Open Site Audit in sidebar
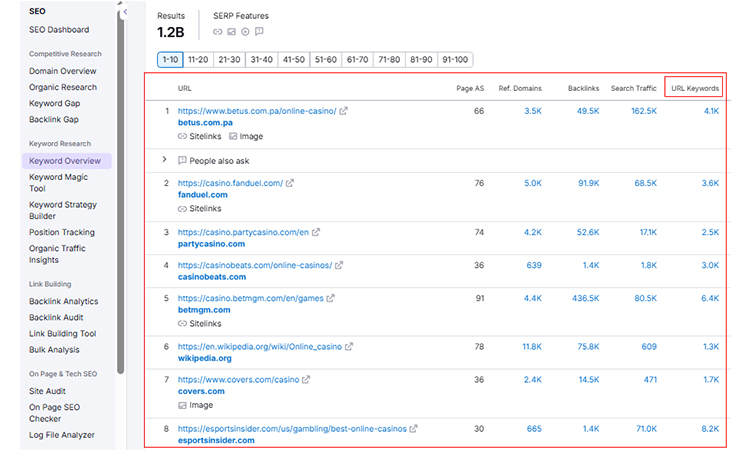The image size is (750, 450). [47, 391]
